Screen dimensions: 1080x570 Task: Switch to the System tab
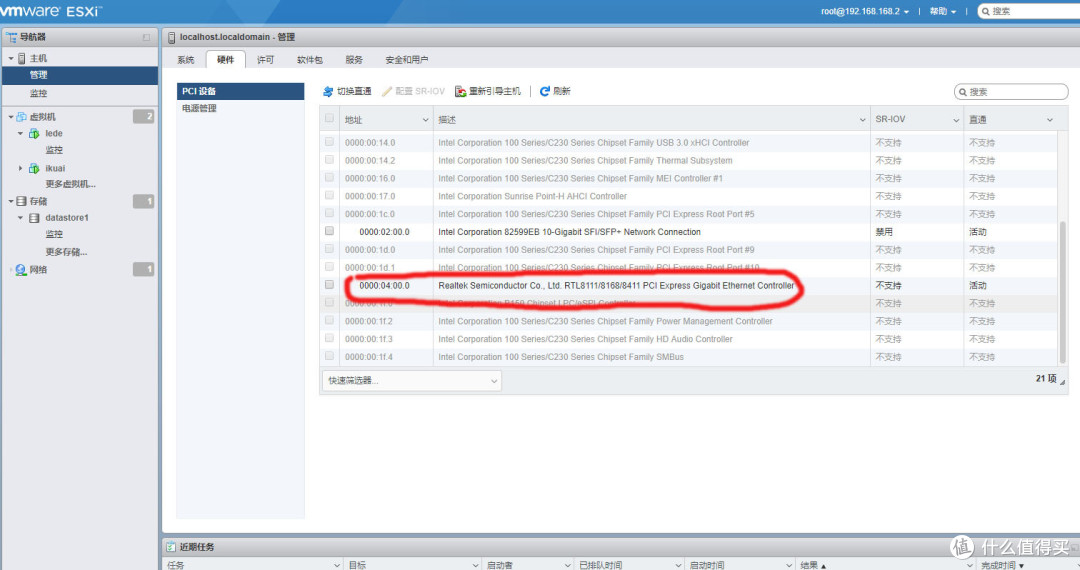click(x=185, y=60)
